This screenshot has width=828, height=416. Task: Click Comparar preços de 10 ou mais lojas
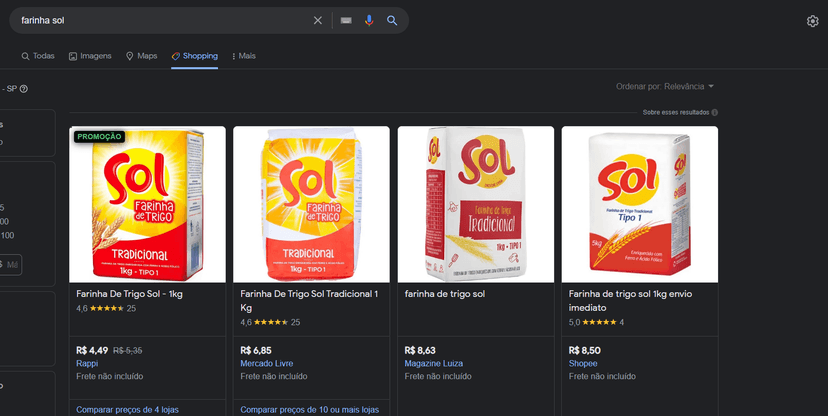[x=309, y=410]
